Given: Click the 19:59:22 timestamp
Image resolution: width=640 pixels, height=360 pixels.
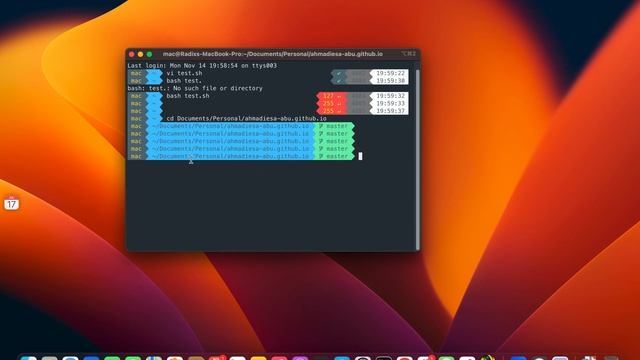Looking at the screenshot, I should point(390,73).
